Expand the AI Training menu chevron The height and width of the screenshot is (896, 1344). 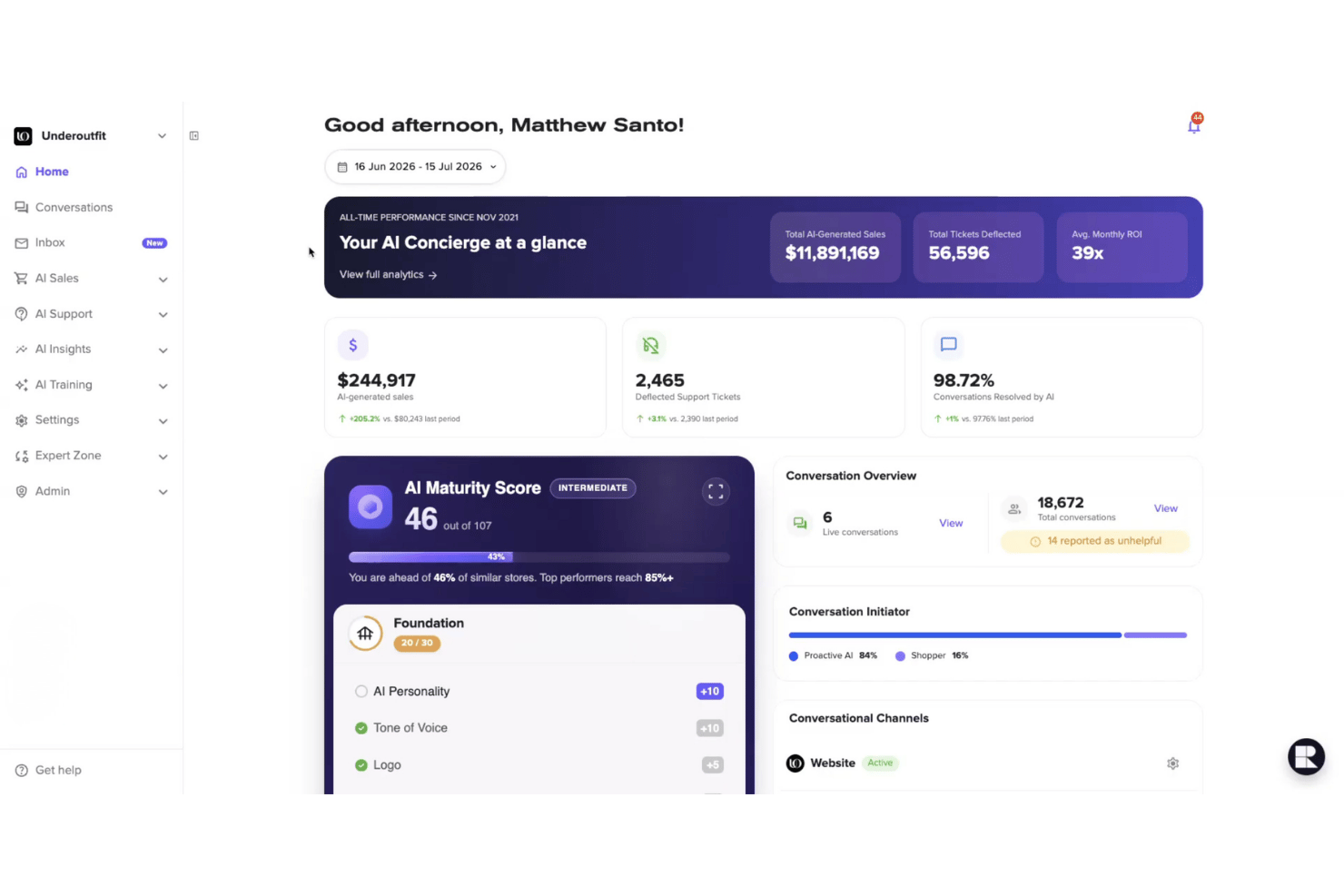click(163, 386)
